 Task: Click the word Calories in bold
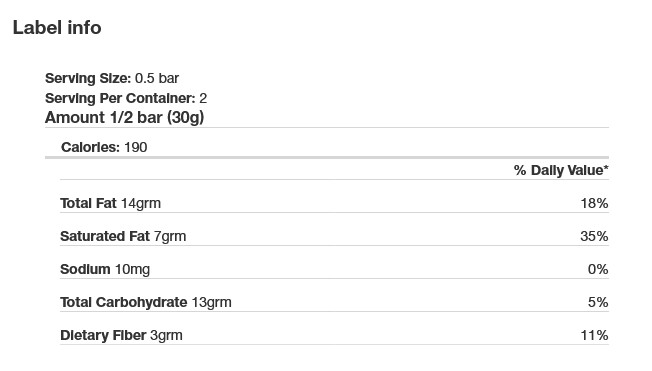90,147
